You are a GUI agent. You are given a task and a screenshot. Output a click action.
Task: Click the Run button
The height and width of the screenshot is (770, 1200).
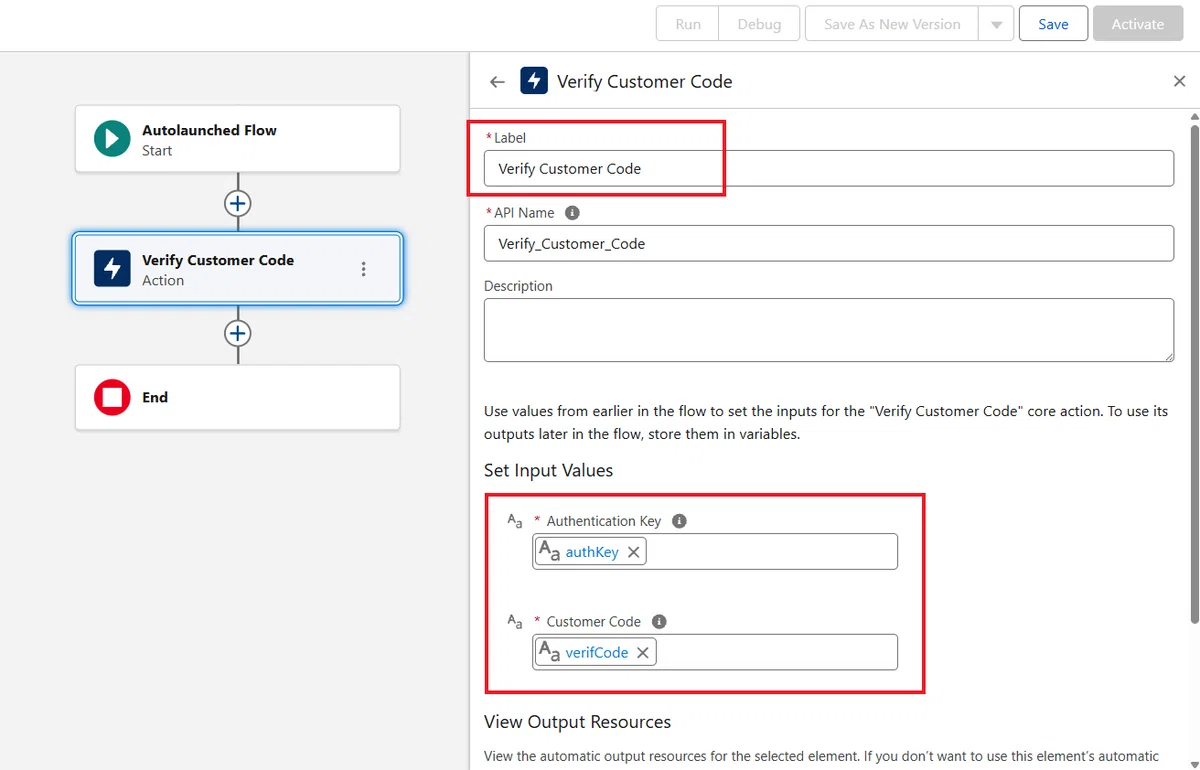[x=688, y=24]
